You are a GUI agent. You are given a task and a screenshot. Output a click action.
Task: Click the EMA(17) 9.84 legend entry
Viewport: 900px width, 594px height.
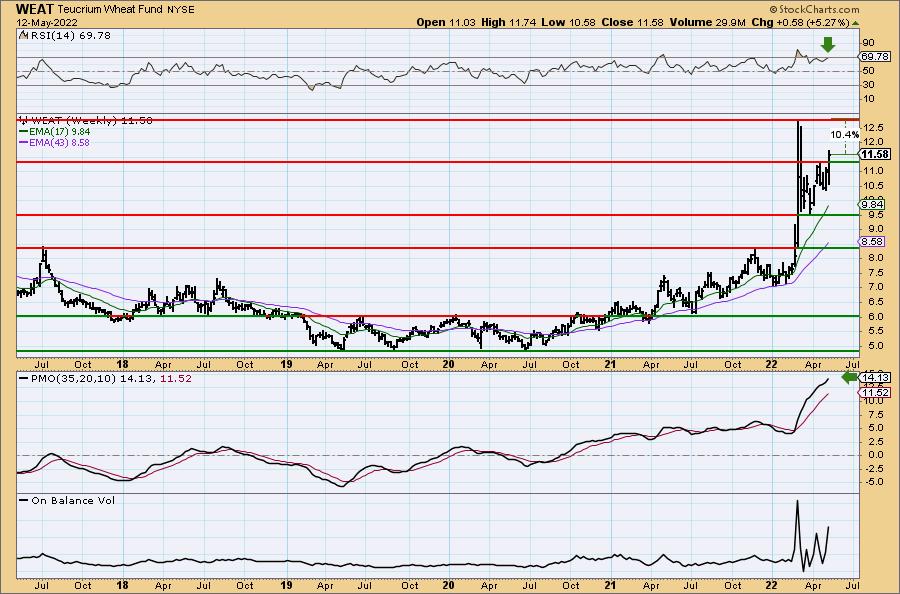60,131
